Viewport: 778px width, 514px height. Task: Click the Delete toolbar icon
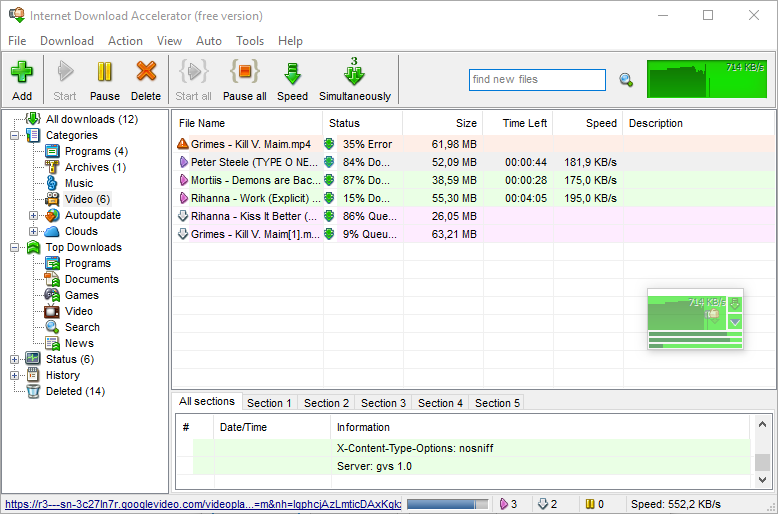[146, 74]
